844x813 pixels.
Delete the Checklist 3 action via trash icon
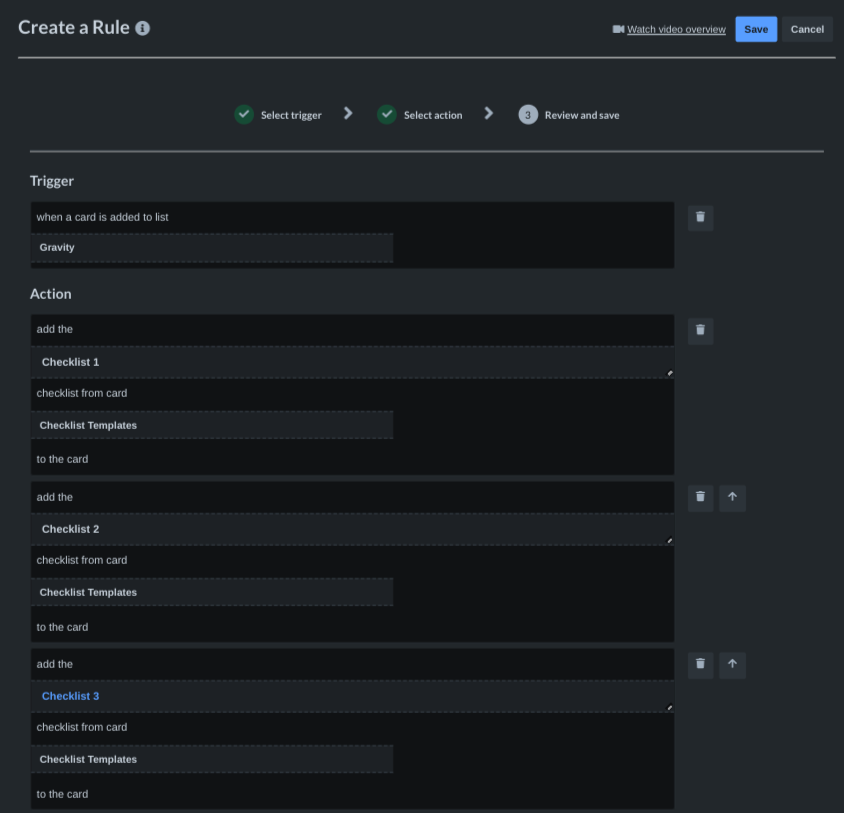click(700, 664)
